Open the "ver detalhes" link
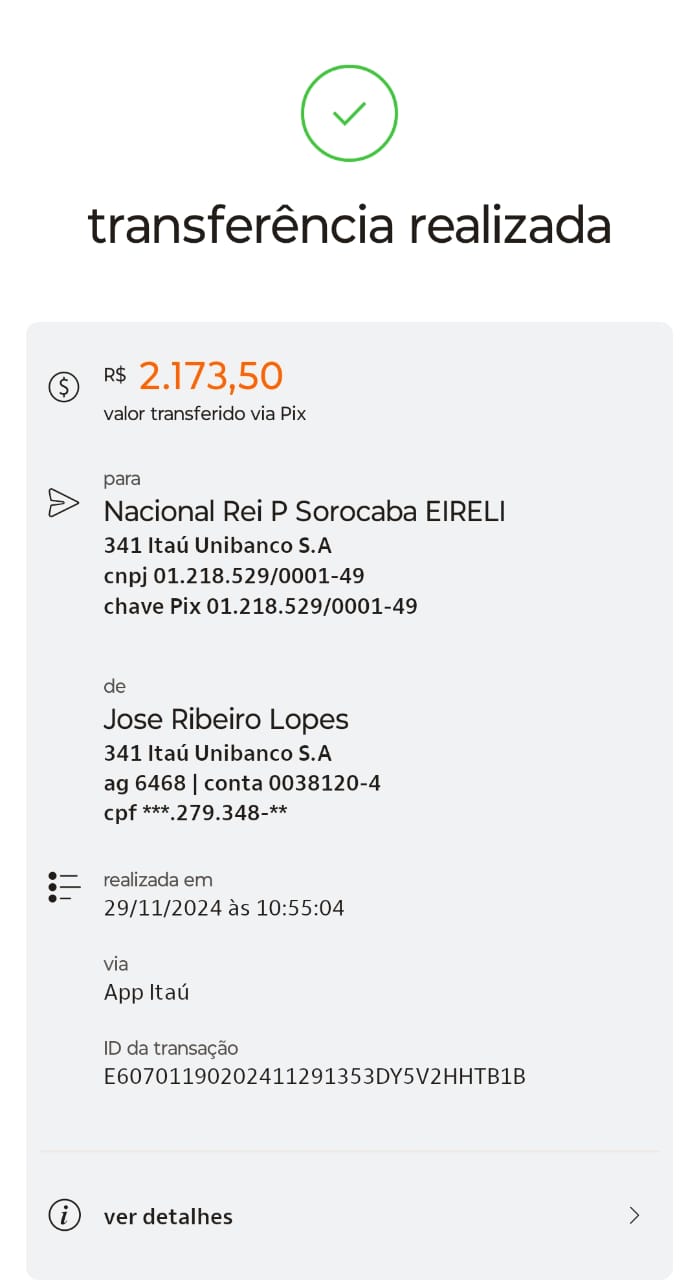Image resolution: width=699 pixels, height=1280 pixels. pos(168,1217)
